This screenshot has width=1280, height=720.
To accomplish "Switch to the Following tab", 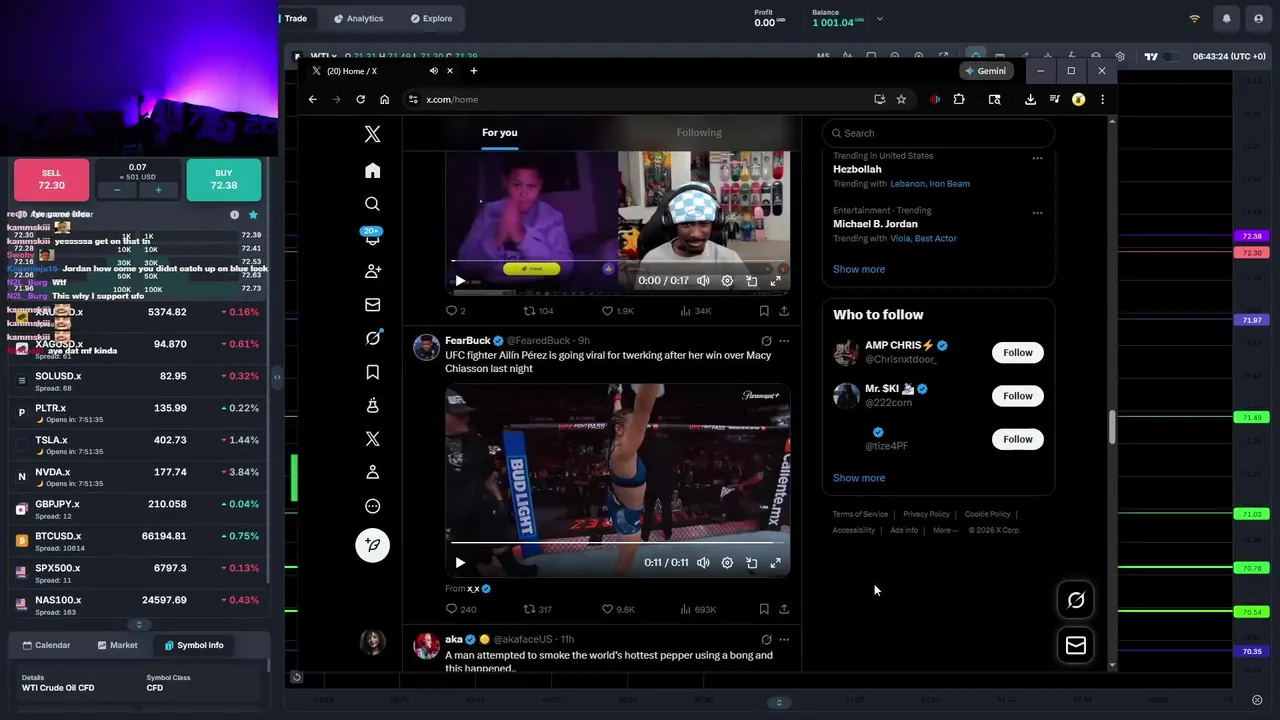I will (699, 132).
